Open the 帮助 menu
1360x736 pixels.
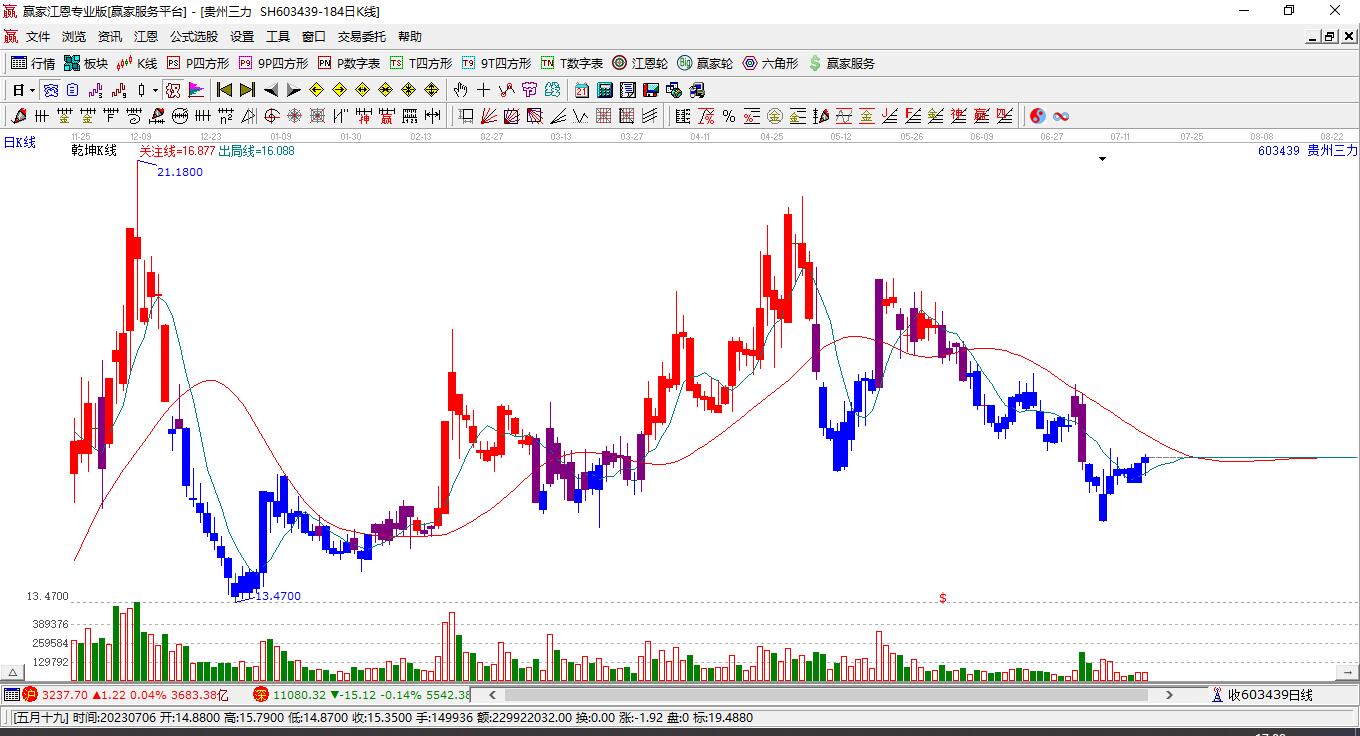410,37
